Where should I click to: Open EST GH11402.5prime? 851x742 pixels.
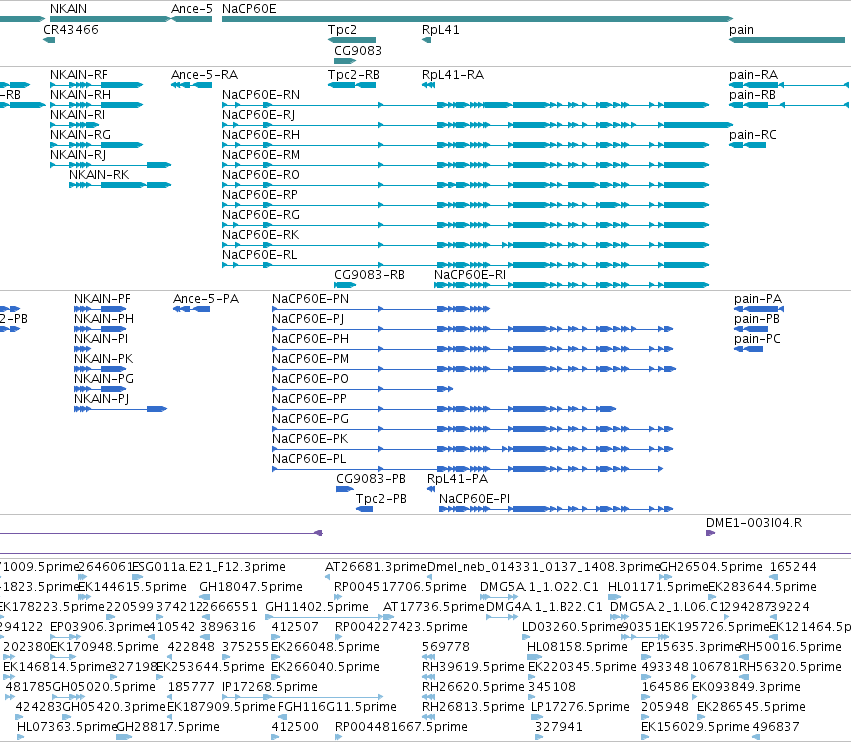(x=317, y=607)
